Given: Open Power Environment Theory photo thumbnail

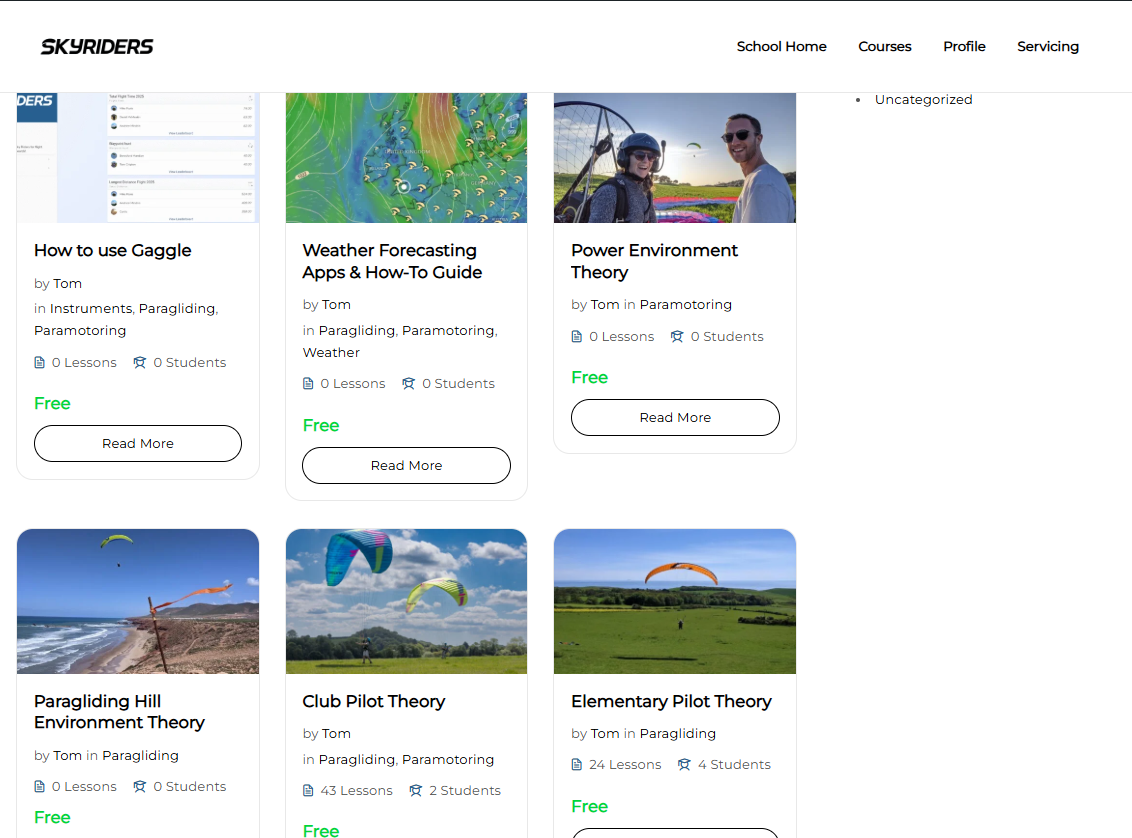Looking at the screenshot, I should click(x=675, y=157).
